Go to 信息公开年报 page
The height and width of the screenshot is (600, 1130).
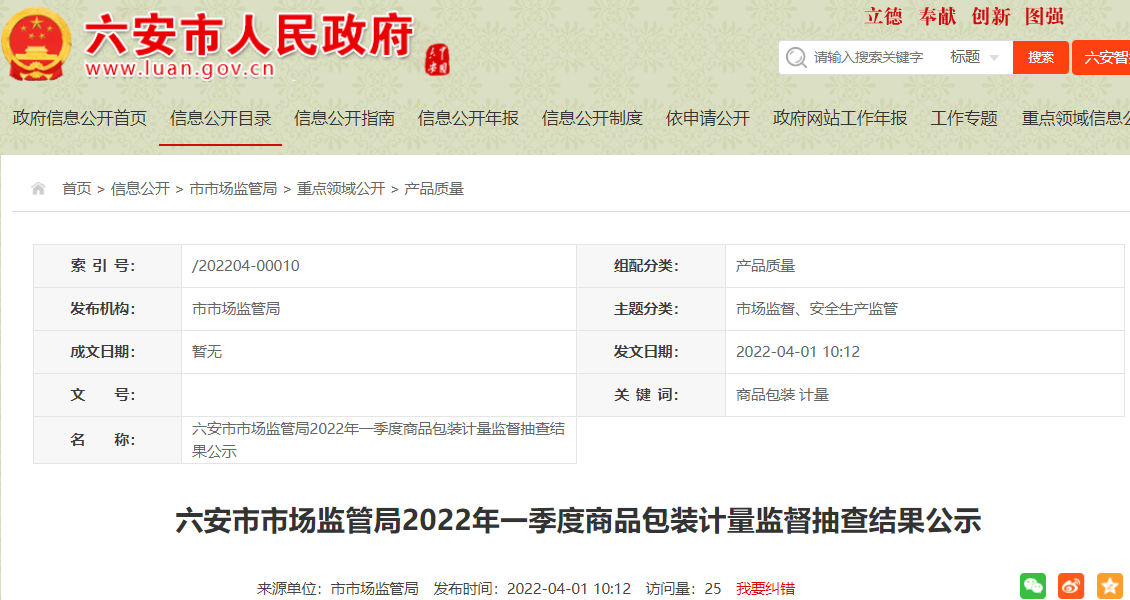pyautogui.click(x=468, y=118)
